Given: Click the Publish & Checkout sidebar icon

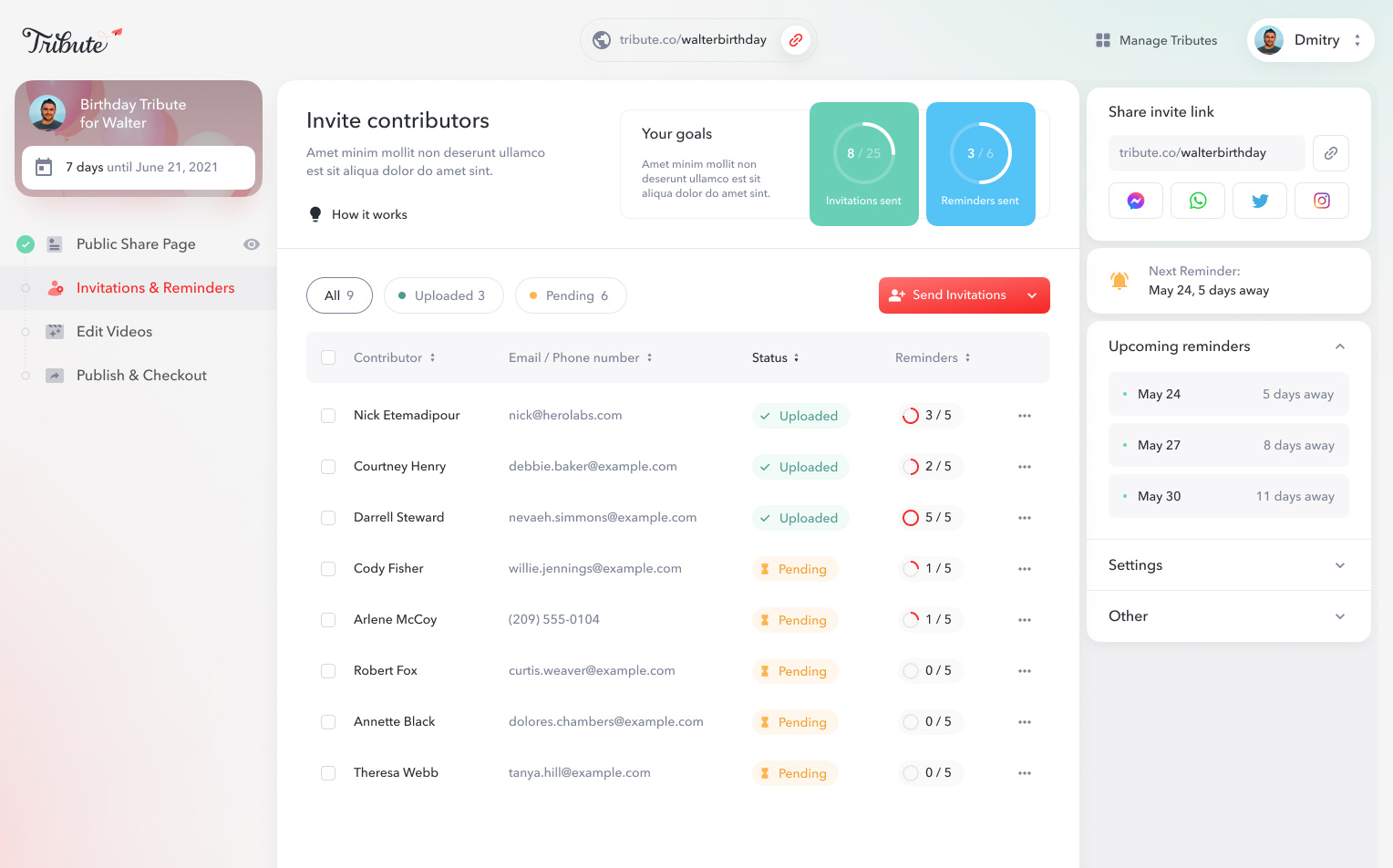Looking at the screenshot, I should coord(55,376).
